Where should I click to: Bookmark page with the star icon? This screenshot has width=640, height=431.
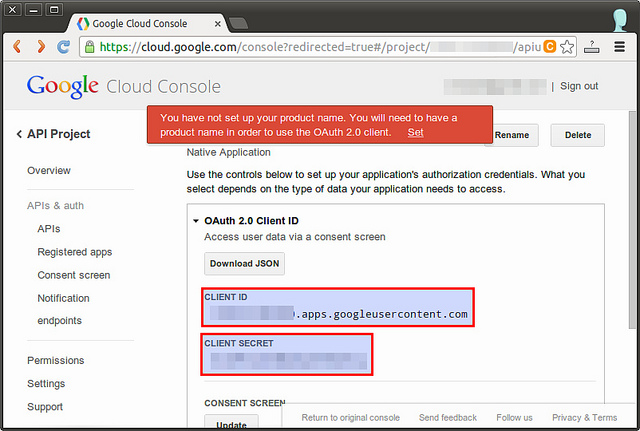click(x=568, y=47)
